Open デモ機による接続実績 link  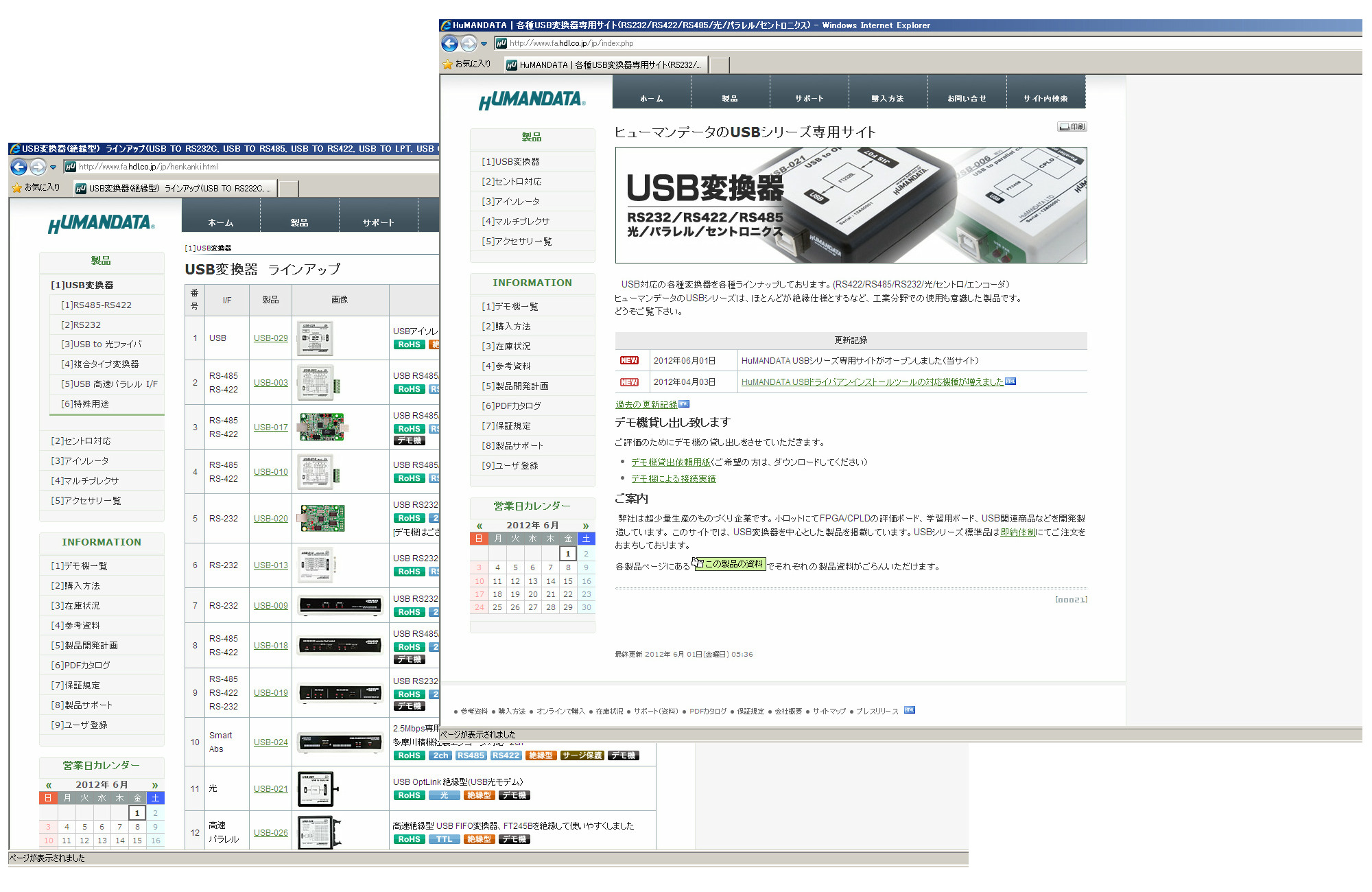[674, 479]
